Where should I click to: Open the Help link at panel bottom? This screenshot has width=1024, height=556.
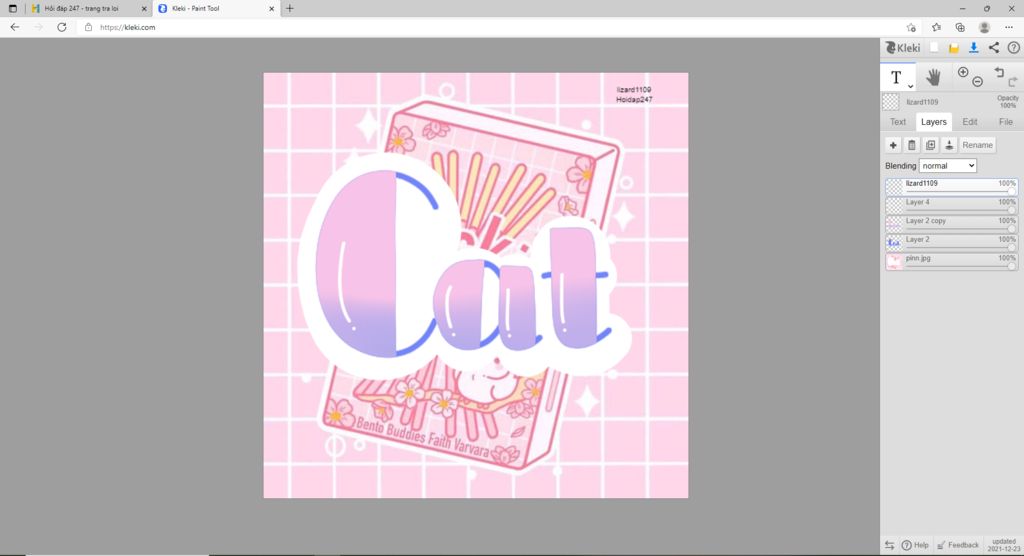point(915,545)
